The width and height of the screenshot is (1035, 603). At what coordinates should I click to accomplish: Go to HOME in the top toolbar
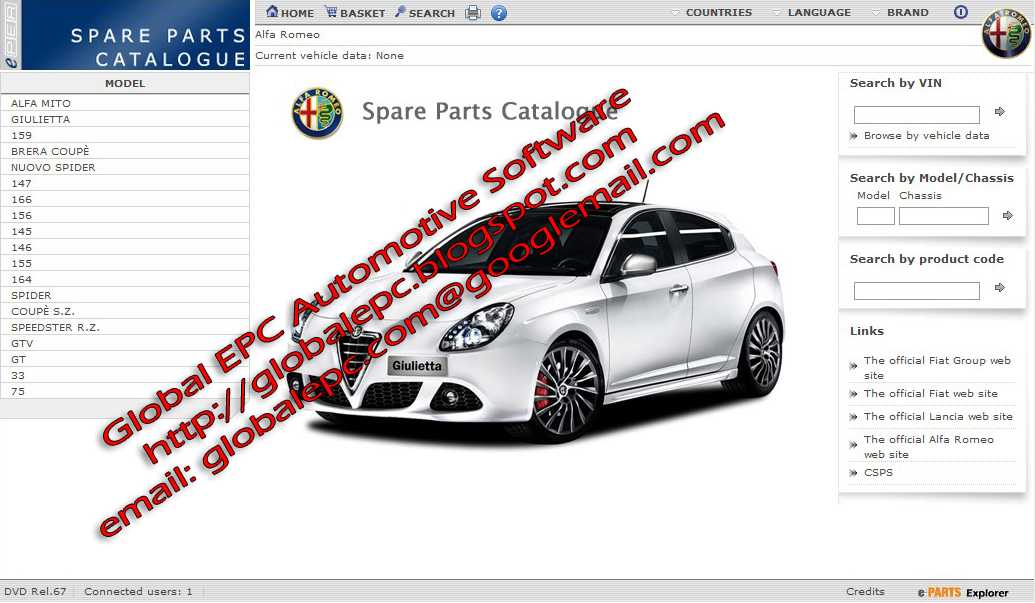pos(290,13)
